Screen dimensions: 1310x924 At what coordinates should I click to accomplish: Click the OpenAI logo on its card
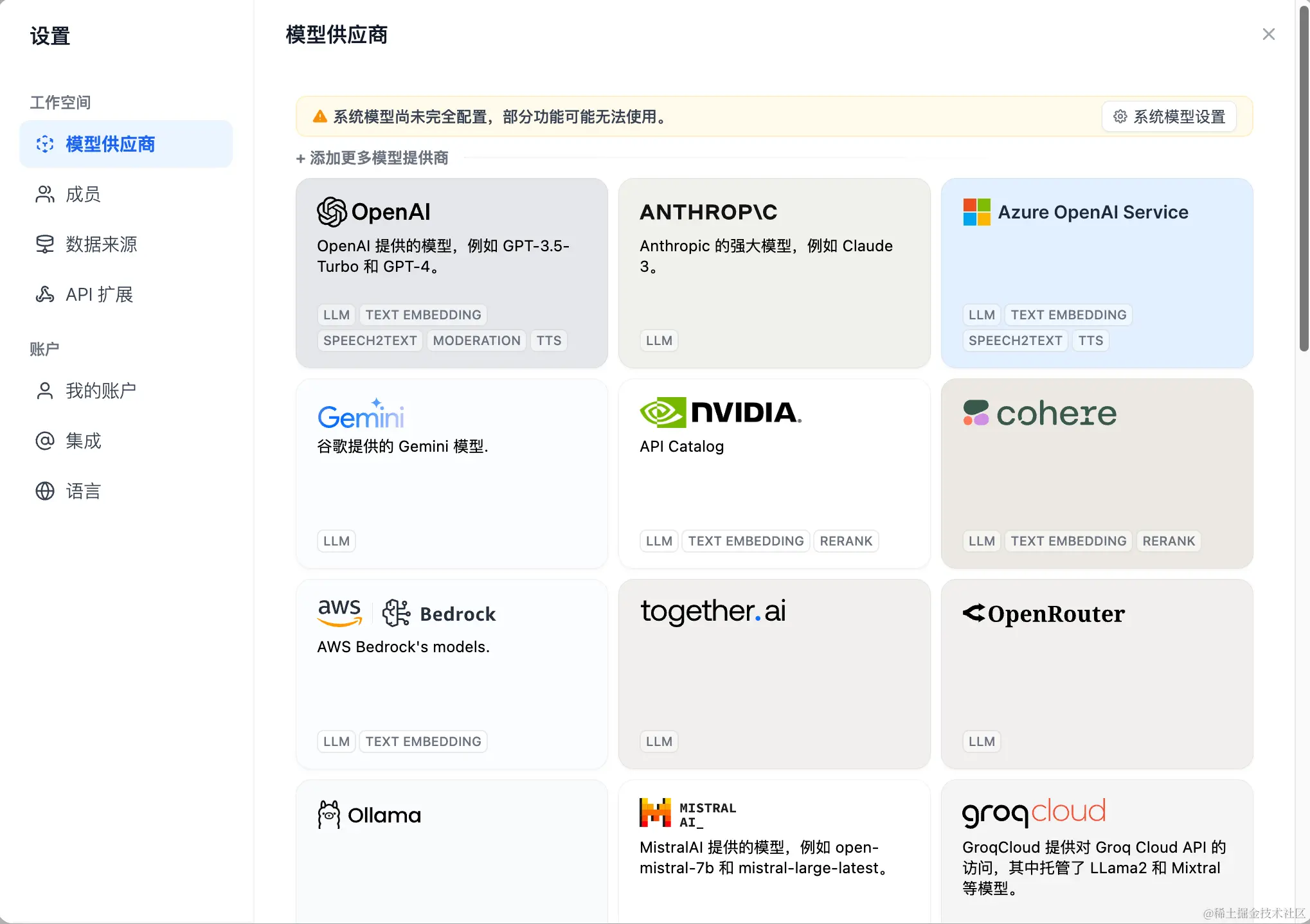373,212
